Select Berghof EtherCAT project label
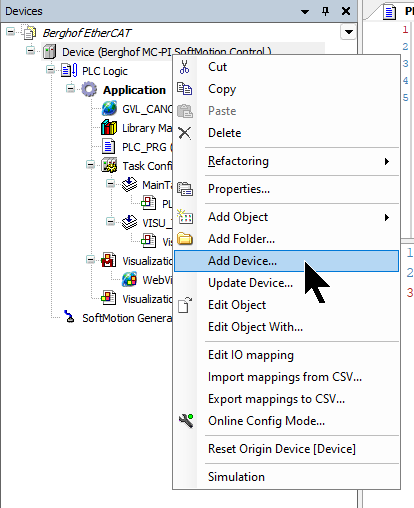 tap(87, 33)
